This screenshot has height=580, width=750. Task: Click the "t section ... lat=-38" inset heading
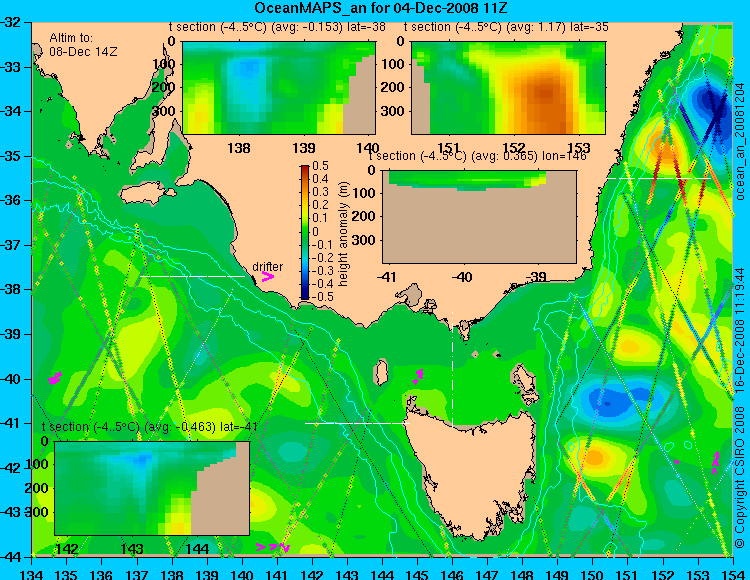(x=277, y=27)
